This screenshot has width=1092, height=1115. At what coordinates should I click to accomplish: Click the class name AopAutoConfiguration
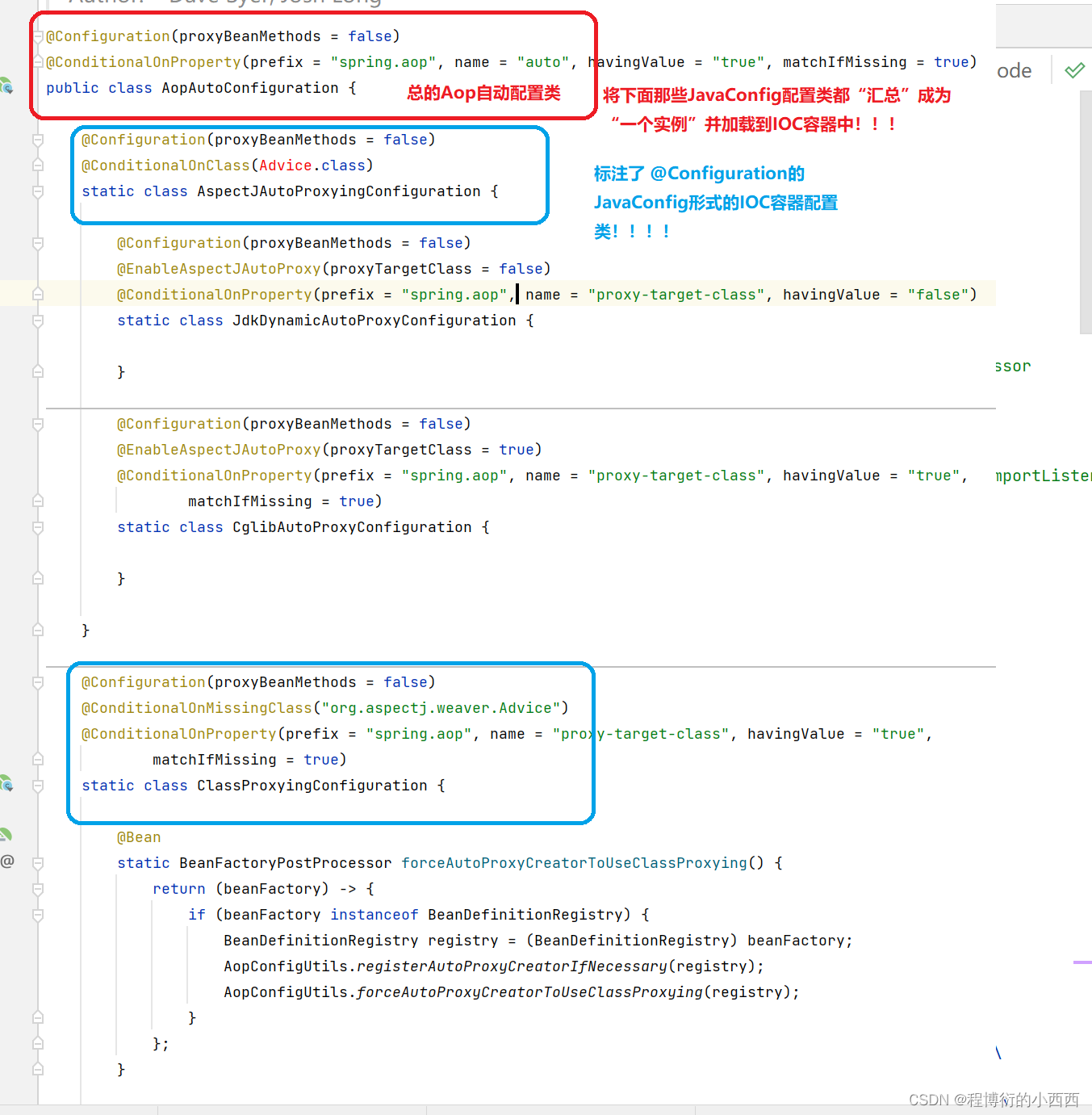coord(250,88)
